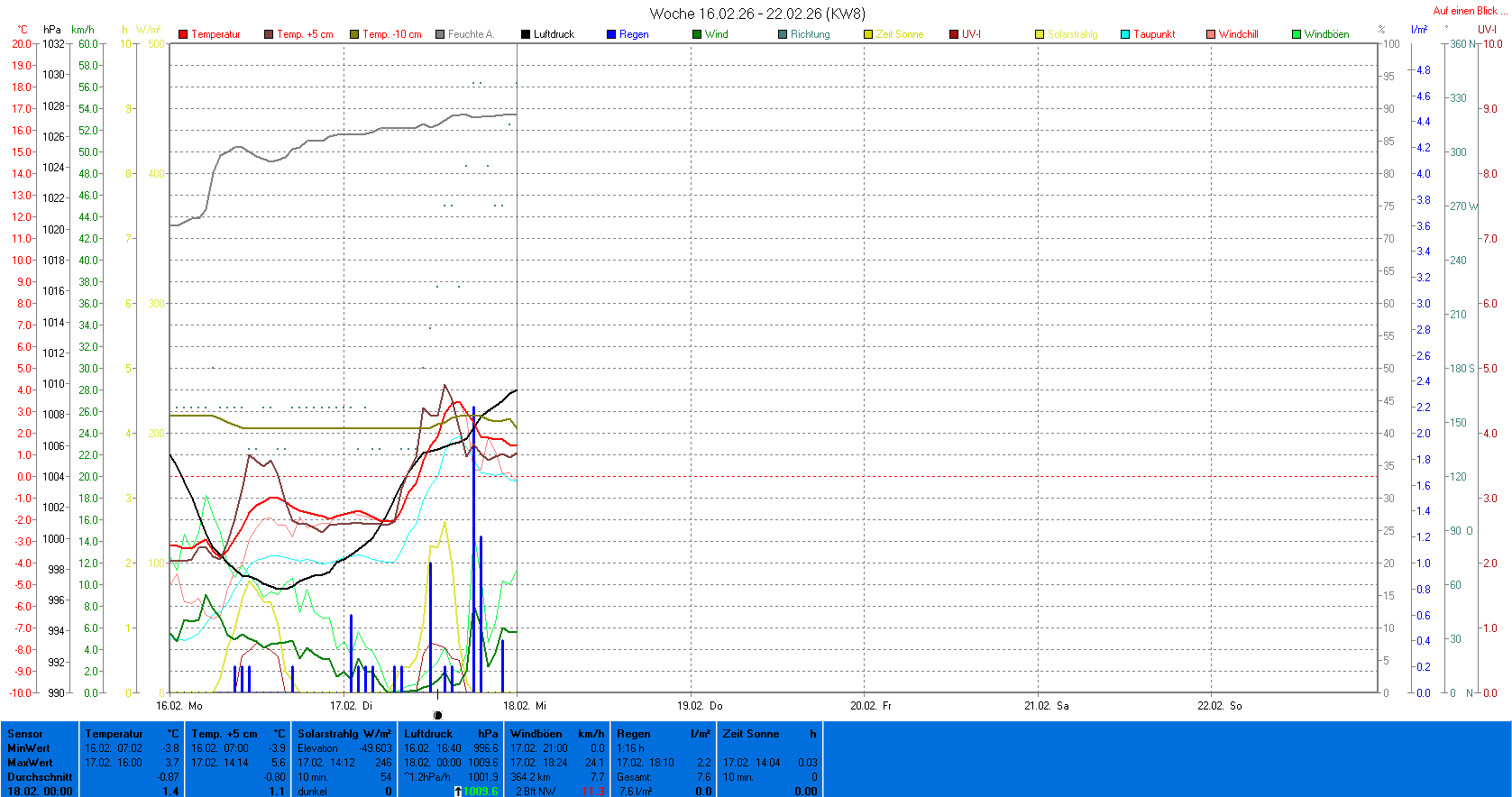Click the Zeit Sonne legend label
Image resolution: width=1512 pixels, height=797 pixels.
[x=899, y=34]
